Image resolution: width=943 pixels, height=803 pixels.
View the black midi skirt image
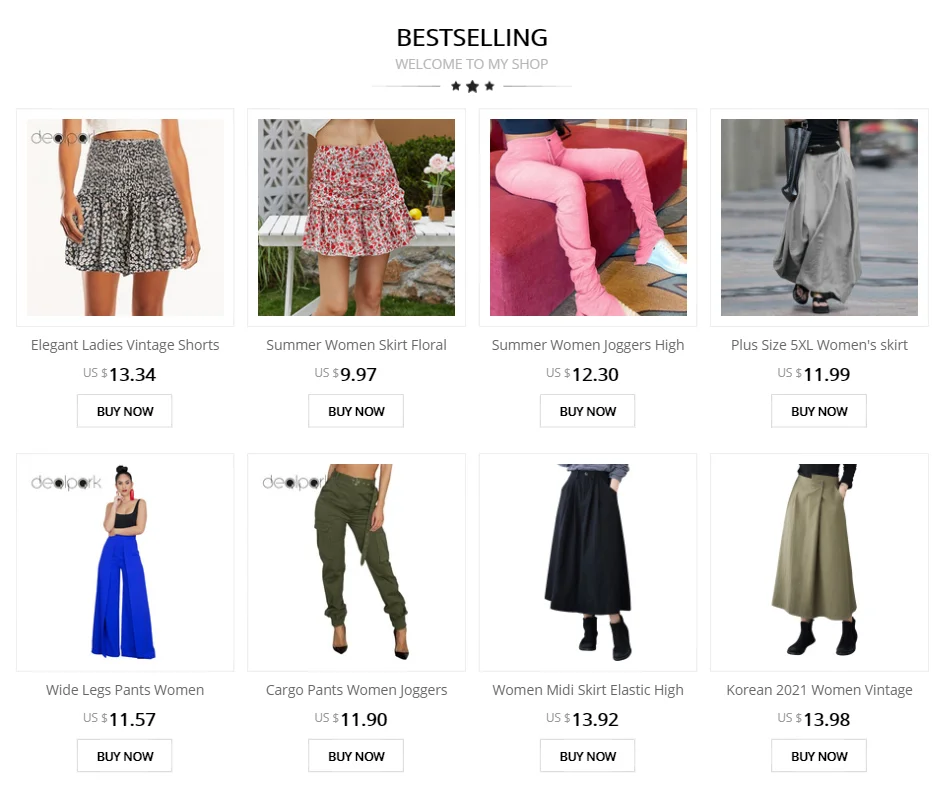[588, 562]
